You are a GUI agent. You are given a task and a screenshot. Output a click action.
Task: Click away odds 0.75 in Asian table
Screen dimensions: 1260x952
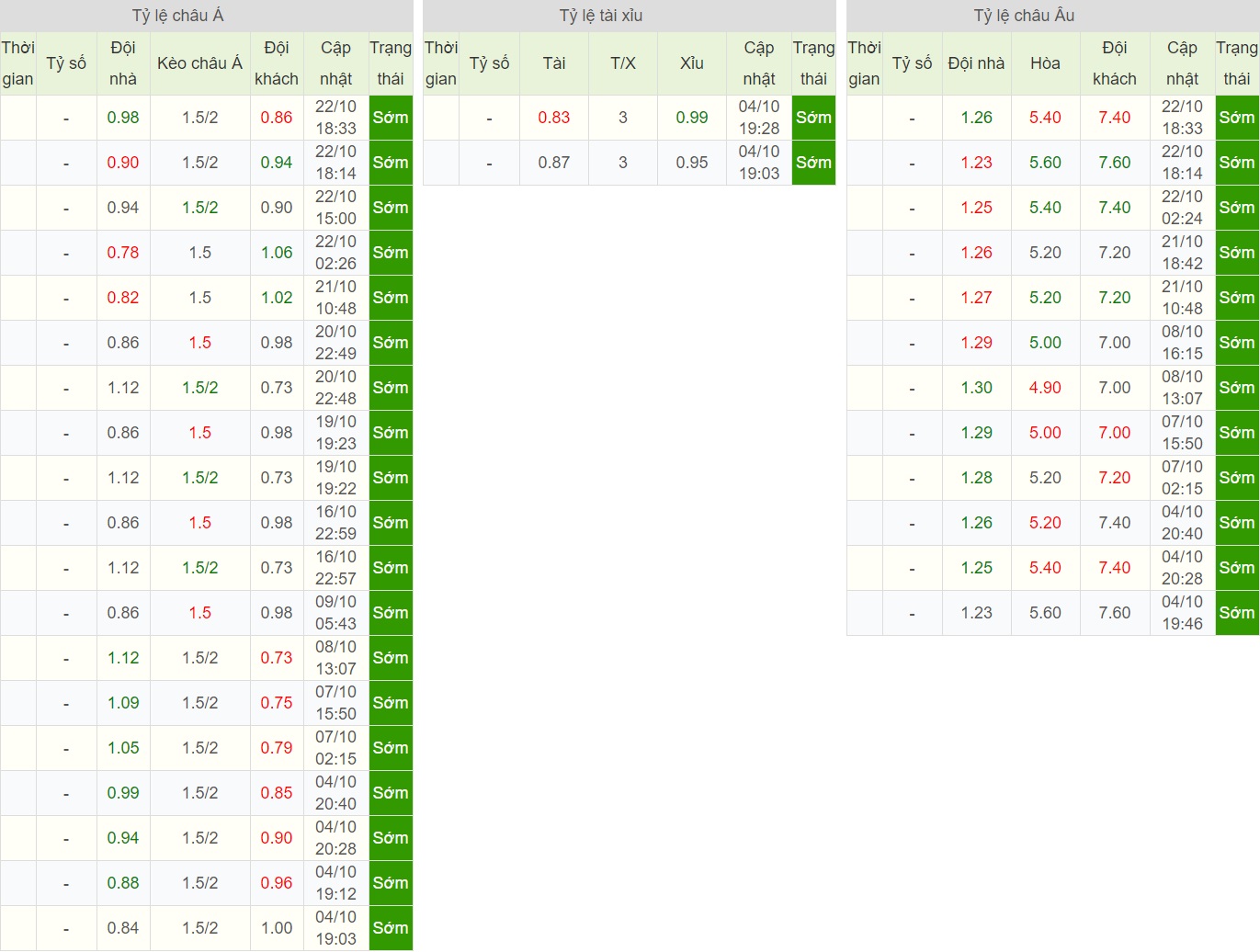click(277, 703)
